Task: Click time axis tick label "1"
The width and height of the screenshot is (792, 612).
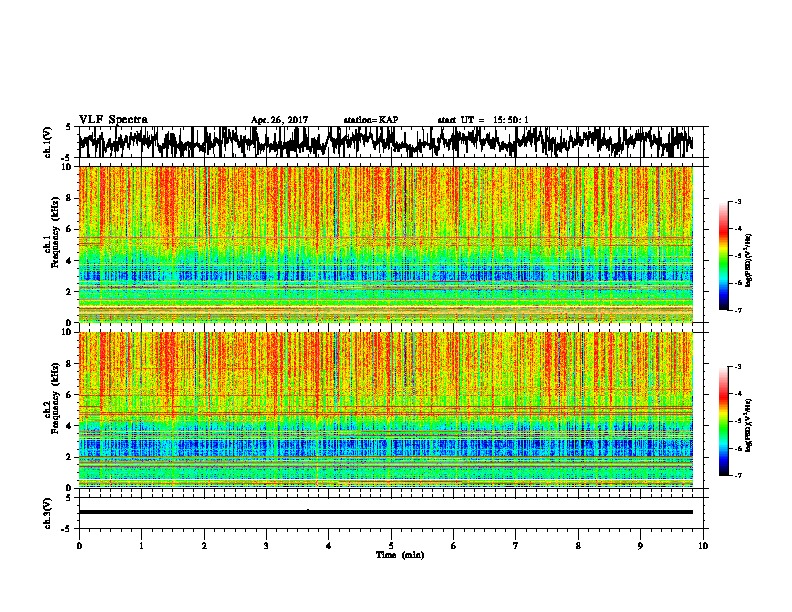Action: [x=141, y=546]
